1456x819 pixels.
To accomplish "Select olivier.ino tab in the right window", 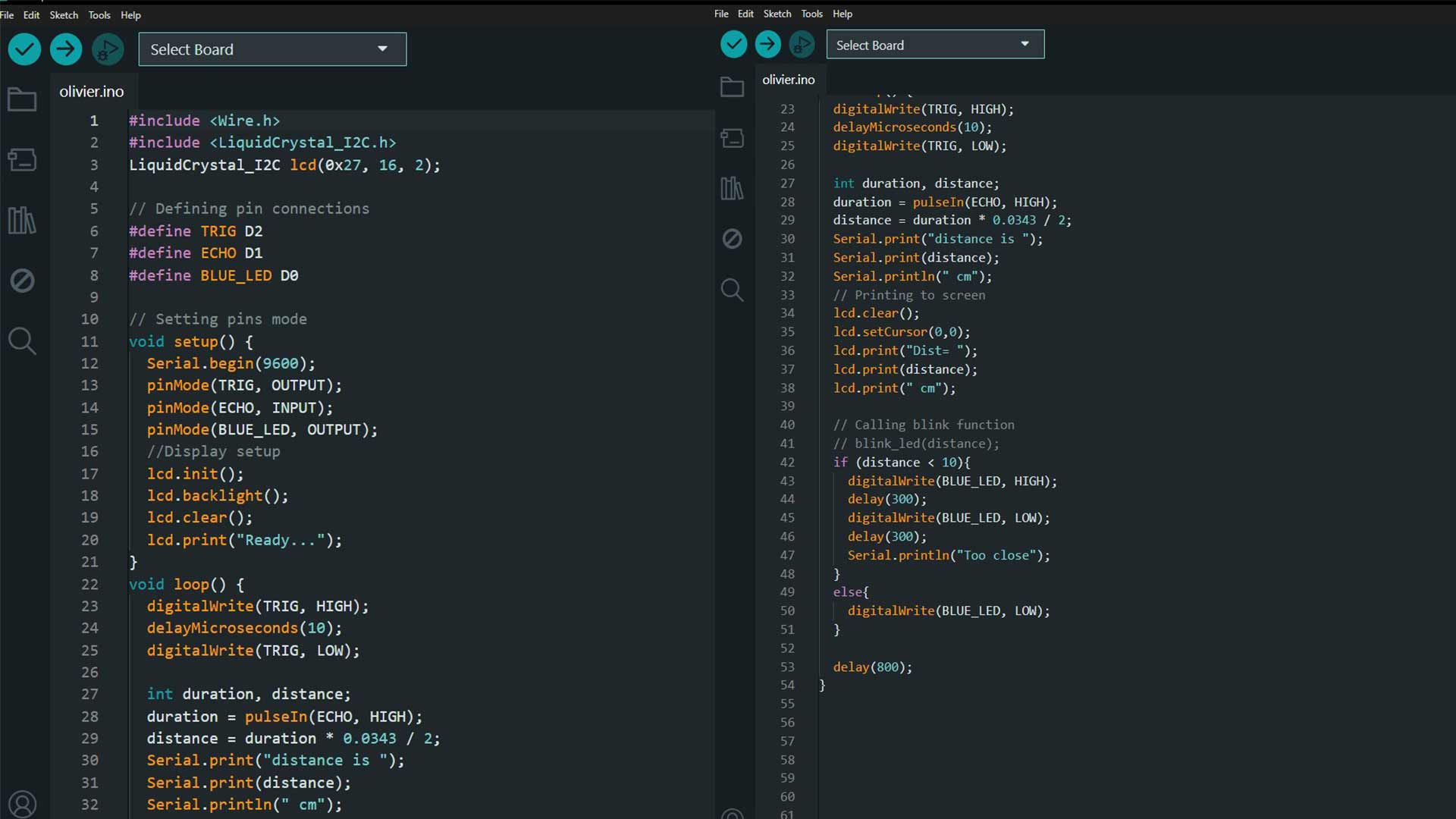I will click(789, 80).
